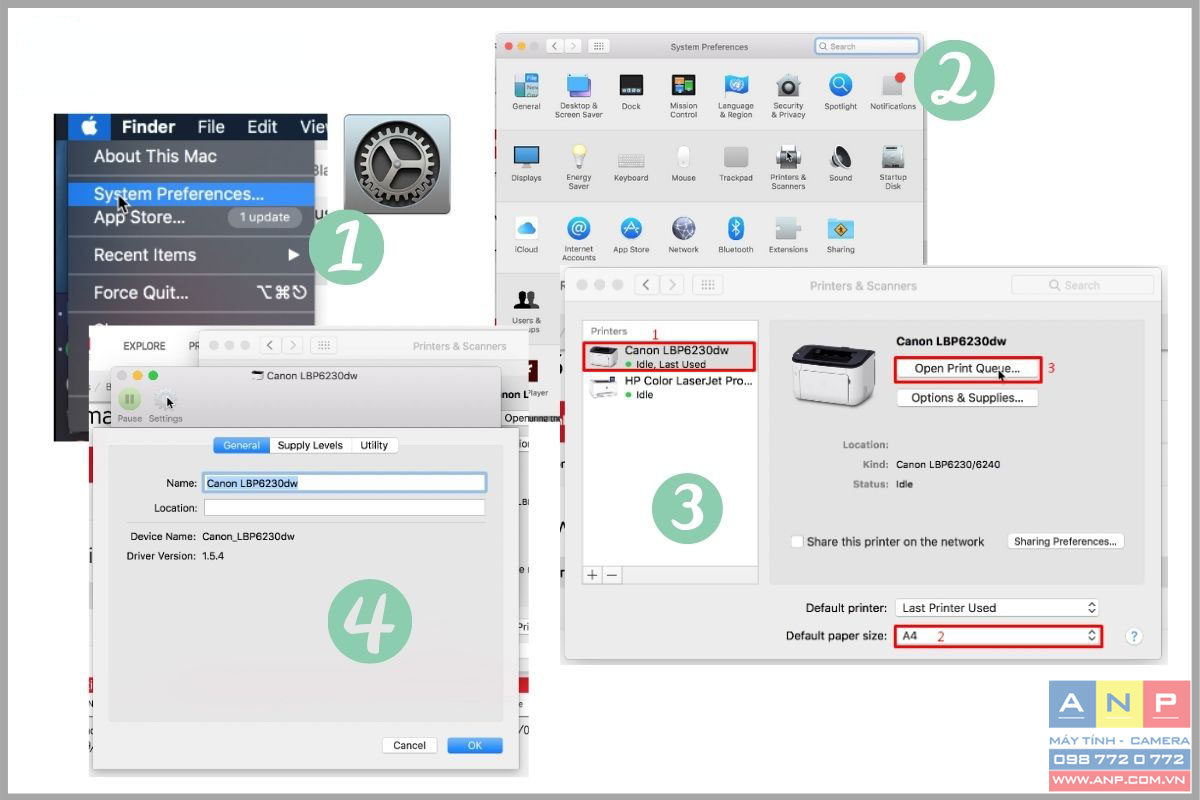Open Trackpad preferences icon
The image size is (1200, 800).
tap(736, 158)
